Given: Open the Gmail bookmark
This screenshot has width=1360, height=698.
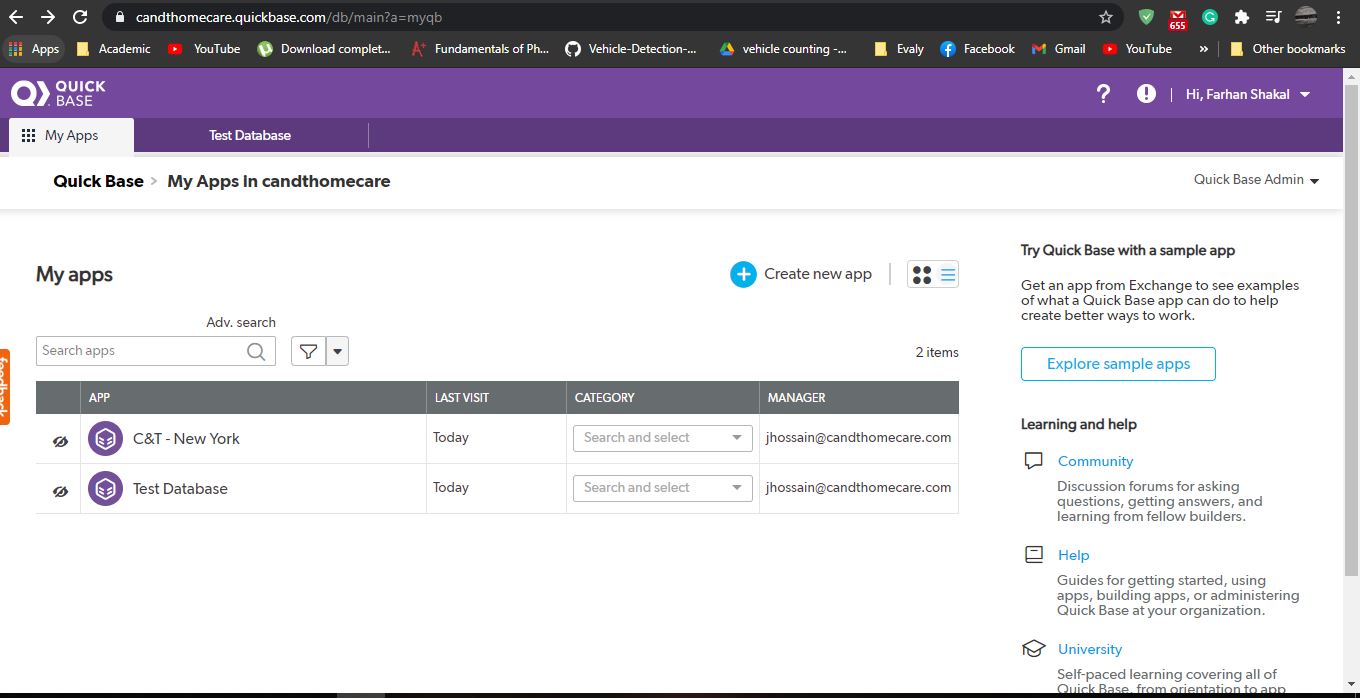Looking at the screenshot, I should point(1058,48).
